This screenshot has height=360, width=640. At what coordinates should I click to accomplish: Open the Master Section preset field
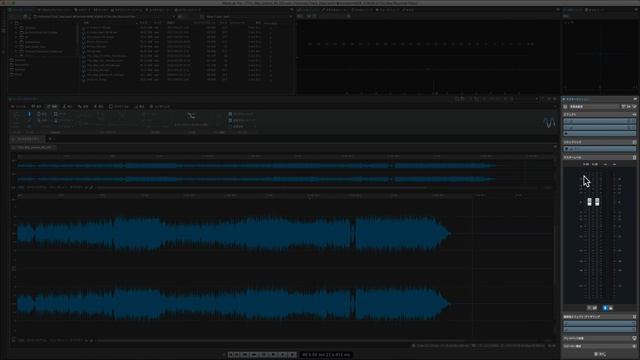click(x=594, y=107)
